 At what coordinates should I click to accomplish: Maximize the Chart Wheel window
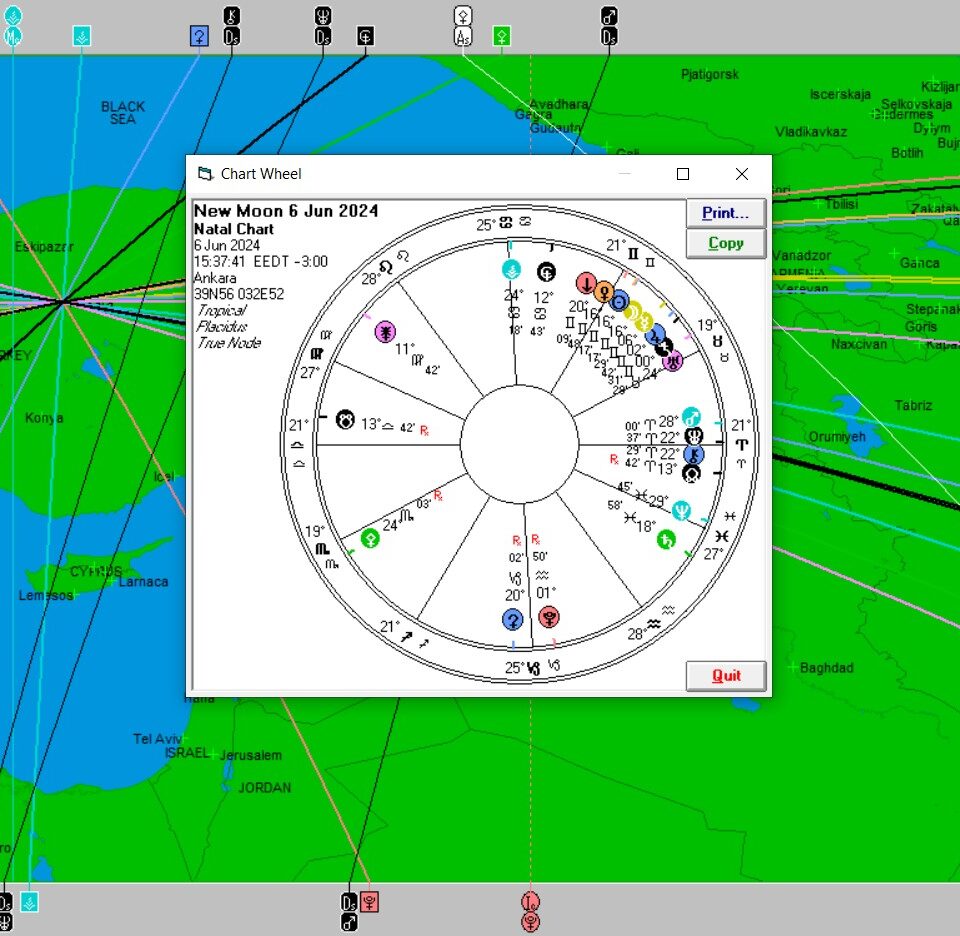(683, 174)
